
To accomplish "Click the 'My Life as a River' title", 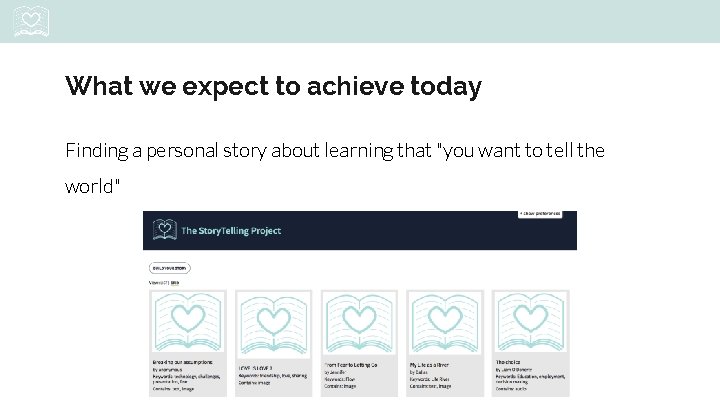I will click(x=434, y=365).
